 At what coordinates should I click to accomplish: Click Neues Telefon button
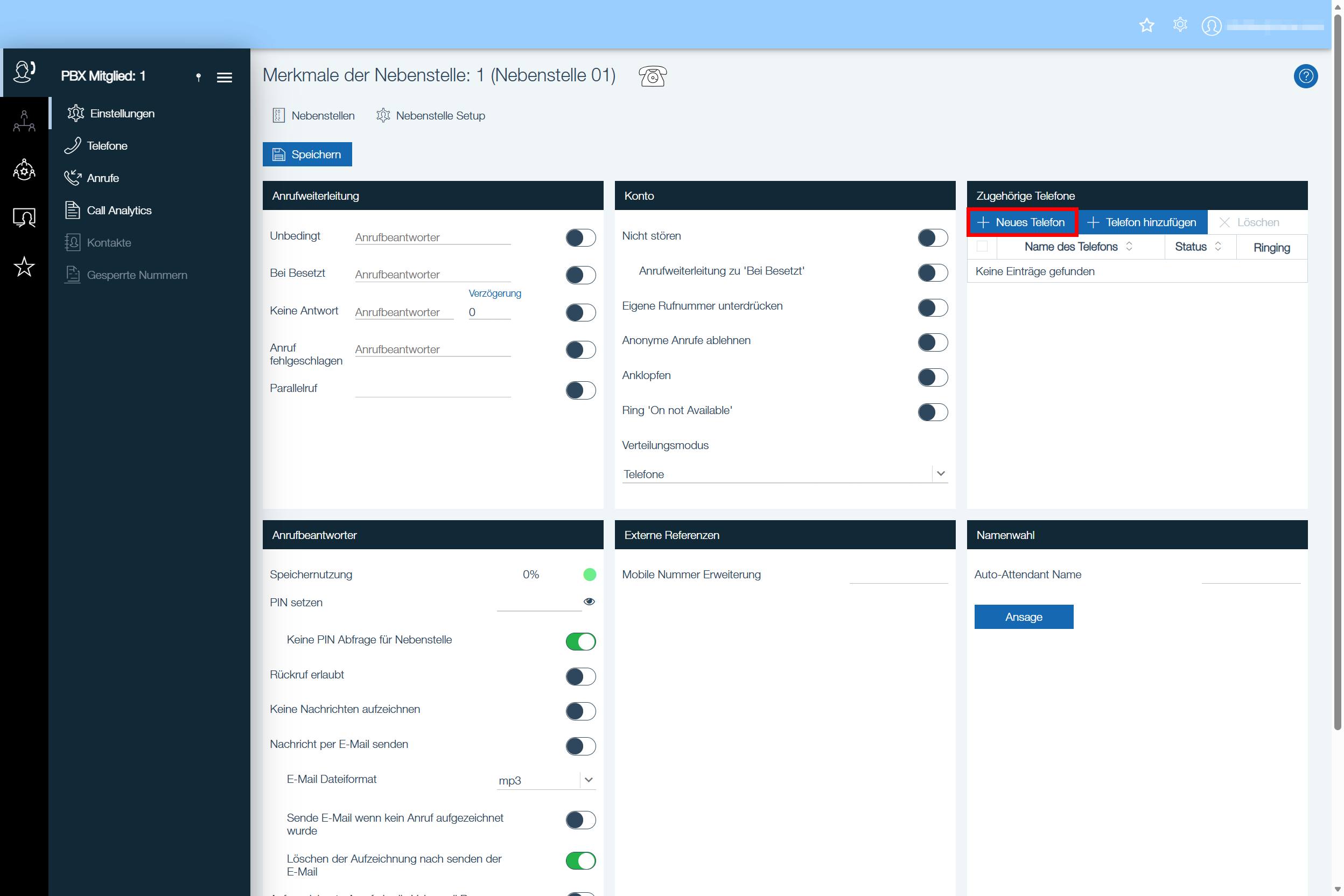pos(1021,222)
